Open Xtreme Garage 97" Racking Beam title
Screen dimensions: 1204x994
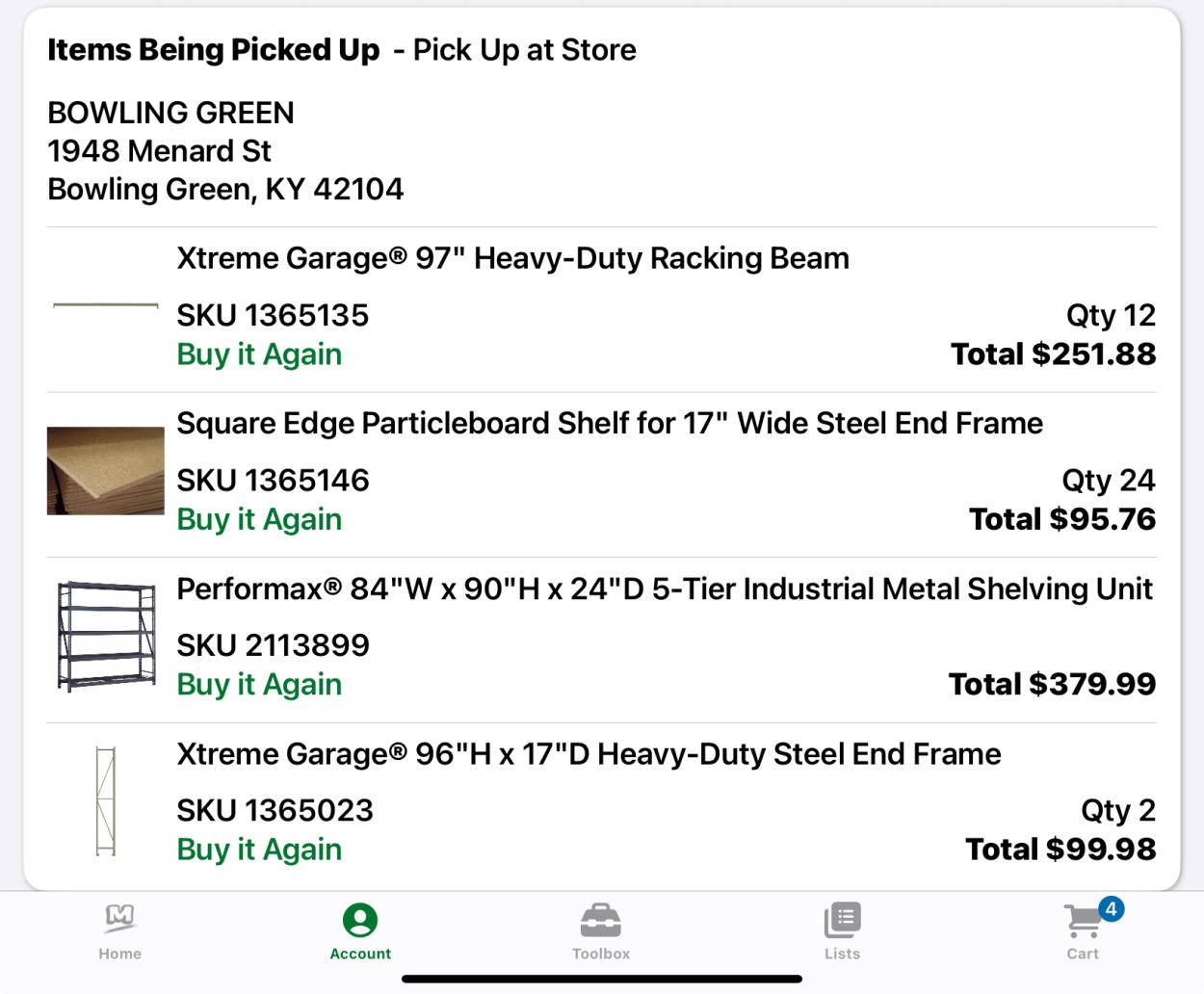coord(512,258)
